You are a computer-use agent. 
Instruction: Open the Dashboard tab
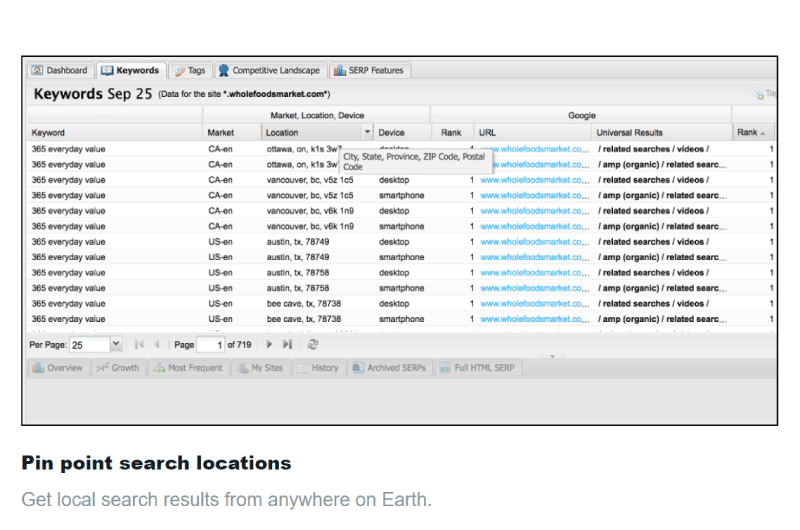click(59, 70)
